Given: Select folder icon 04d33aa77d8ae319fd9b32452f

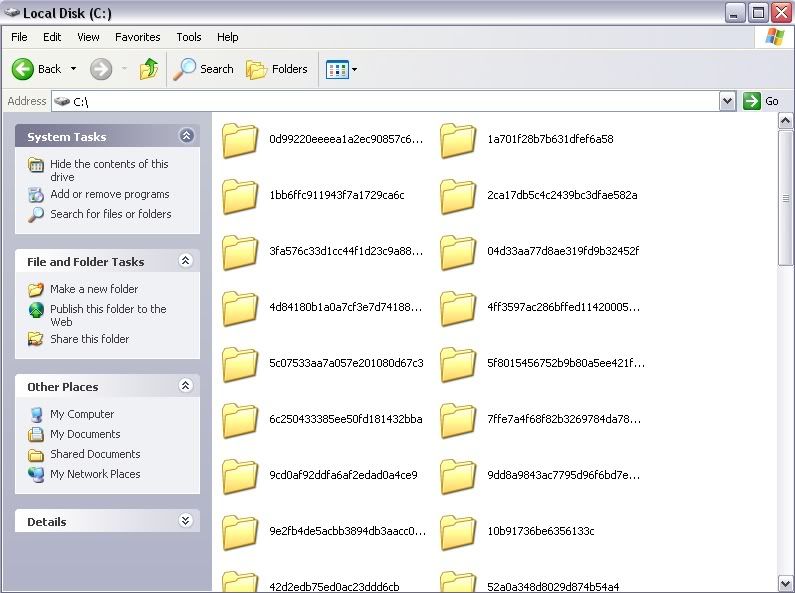Looking at the screenshot, I should click(458, 252).
